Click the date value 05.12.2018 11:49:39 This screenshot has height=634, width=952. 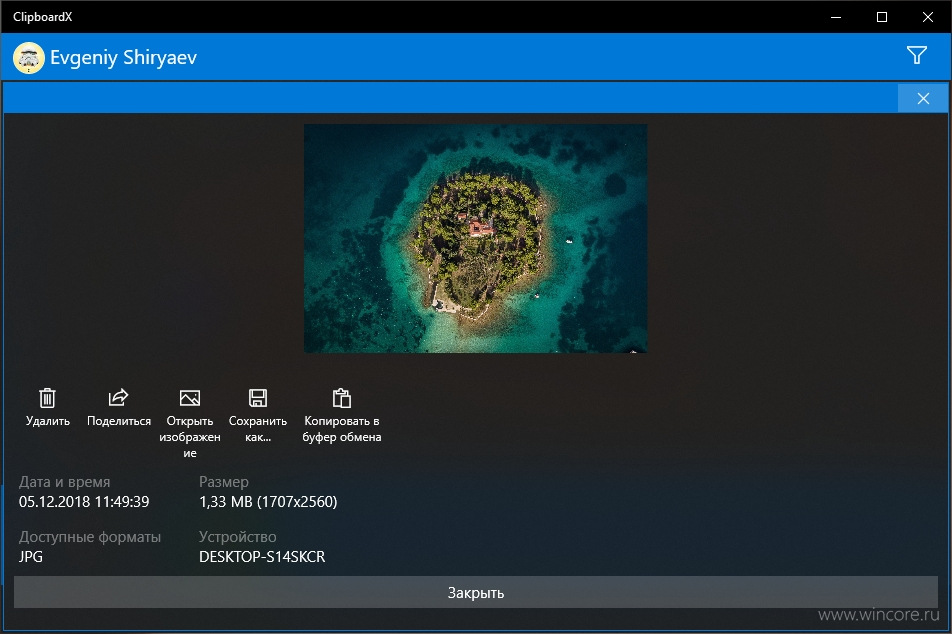point(84,502)
